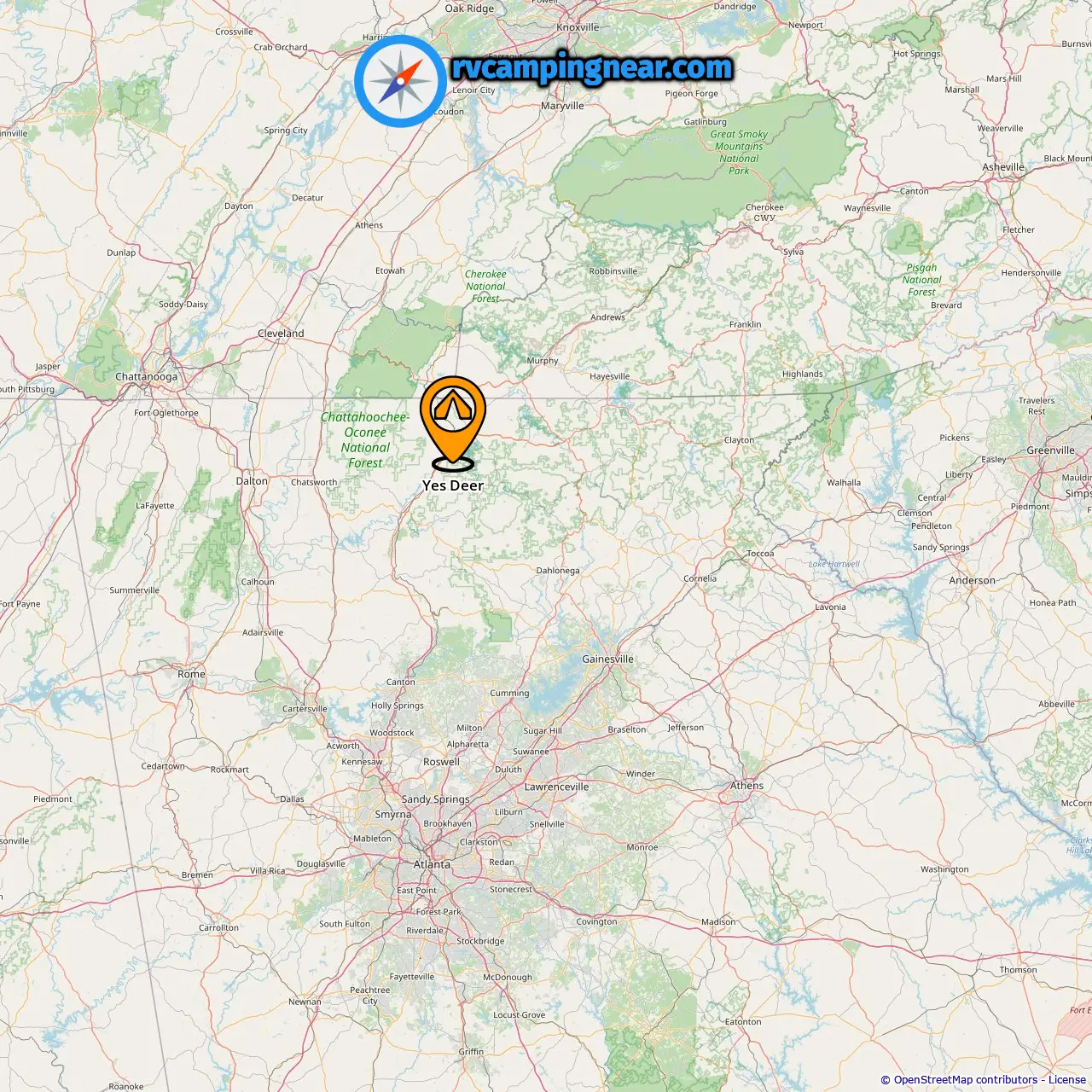Select the Lake Hartwell label
Image resolution: width=1092 pixels, height=1092 pixels.
tap(834, 564)
